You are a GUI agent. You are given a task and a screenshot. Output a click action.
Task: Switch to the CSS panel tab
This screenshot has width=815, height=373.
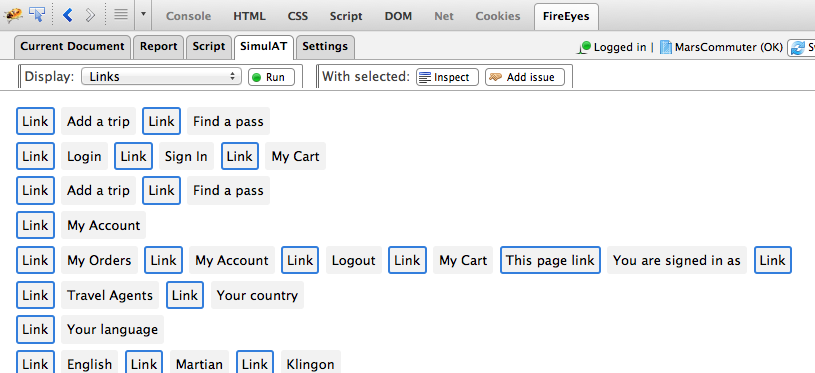(298, 16)
